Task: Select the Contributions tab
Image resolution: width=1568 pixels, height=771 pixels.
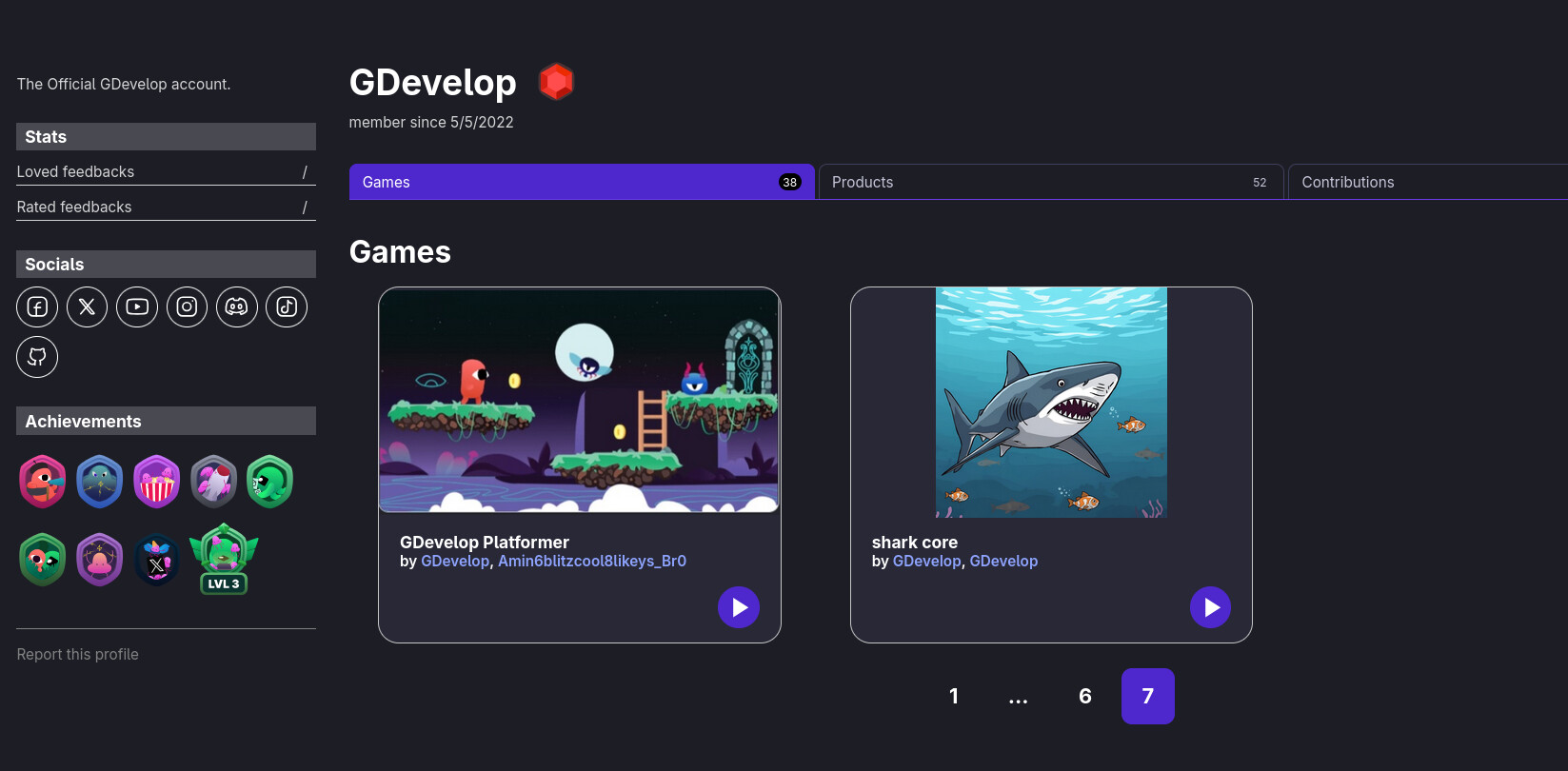Action: [1428, 182]
